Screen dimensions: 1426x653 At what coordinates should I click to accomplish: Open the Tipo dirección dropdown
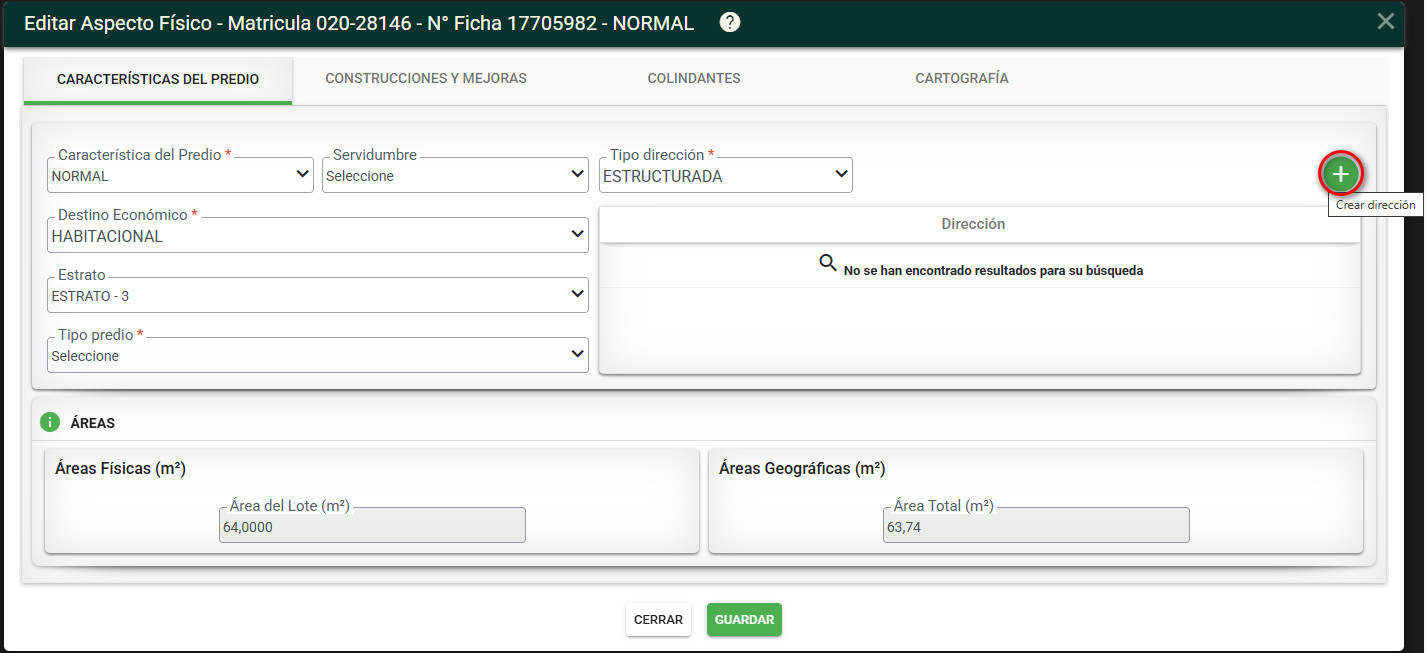pyautogui.click(x=726, y=175)
